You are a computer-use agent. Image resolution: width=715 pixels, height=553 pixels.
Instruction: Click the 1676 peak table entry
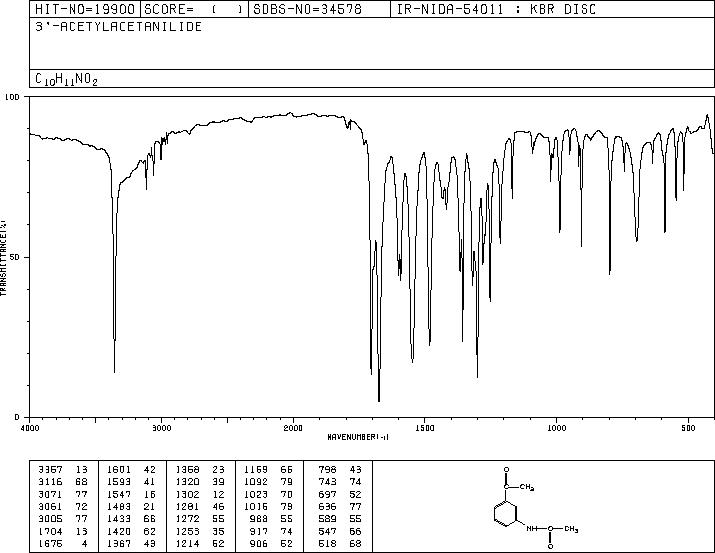point(62,544)
